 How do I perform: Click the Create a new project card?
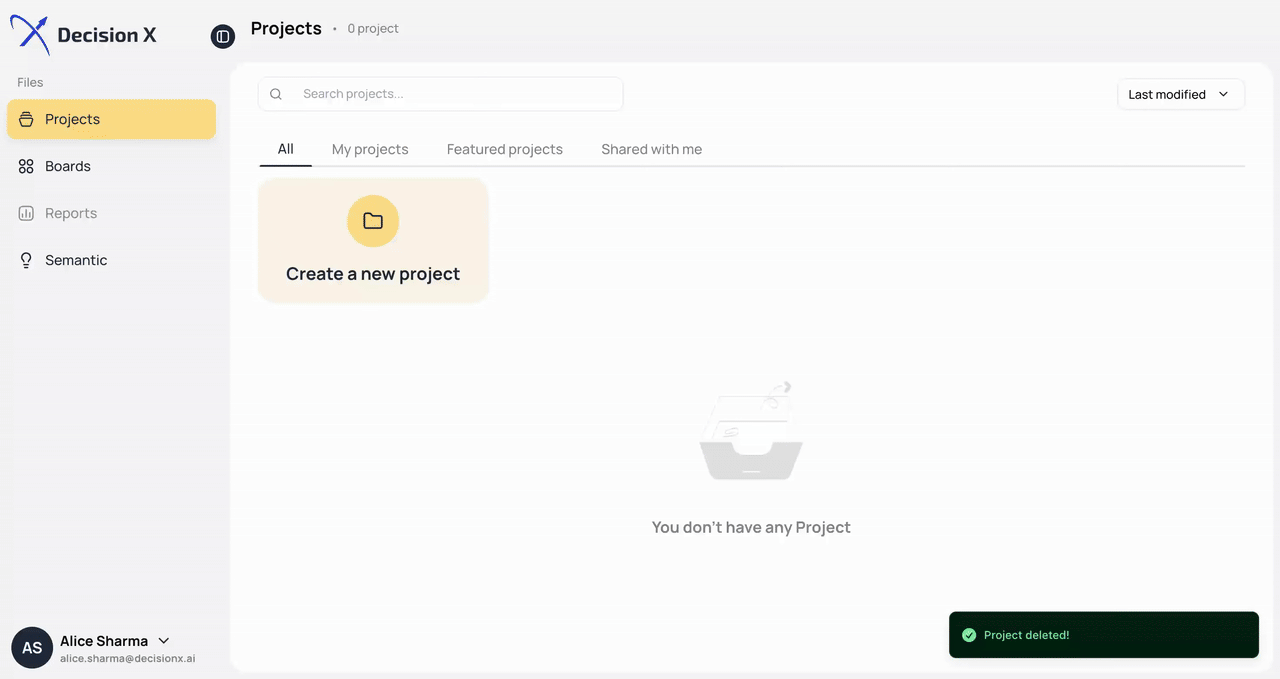[x=373, y=240]
